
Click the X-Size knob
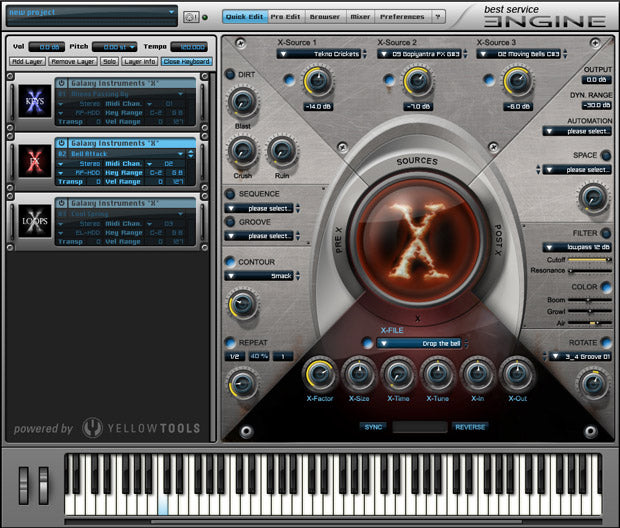pyautogui.click(x=359, y=374)
